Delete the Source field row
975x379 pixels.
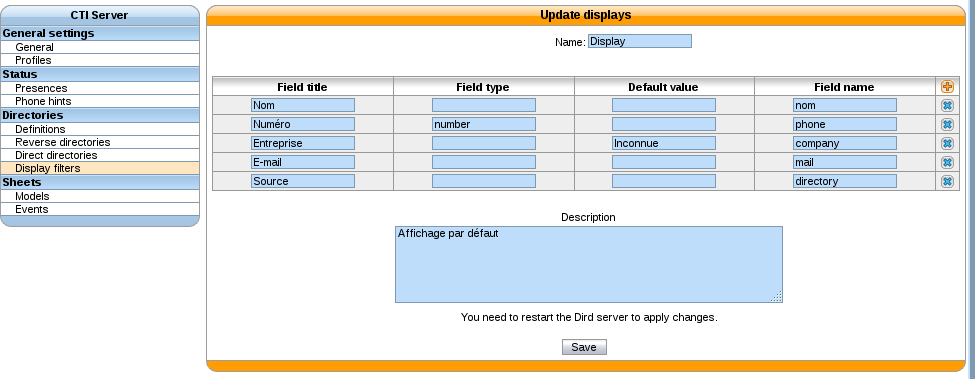pos(947,181)
